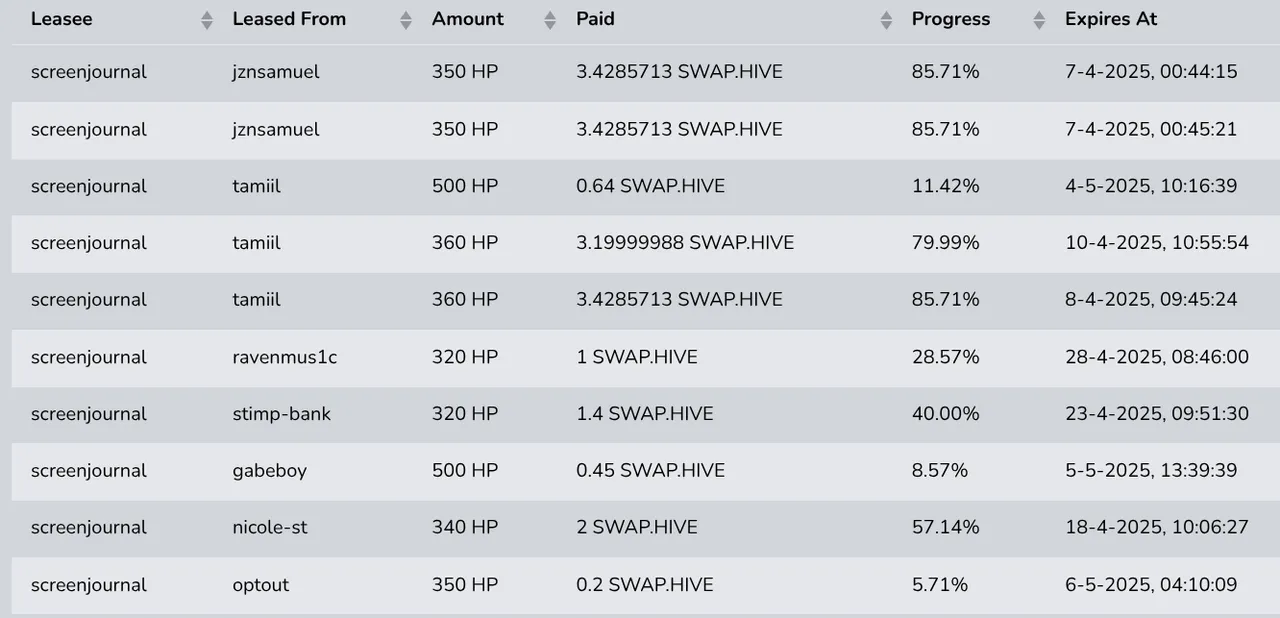
Task: Sort by Progress using its arrow icon
Action: click(x=1039, y=20)
